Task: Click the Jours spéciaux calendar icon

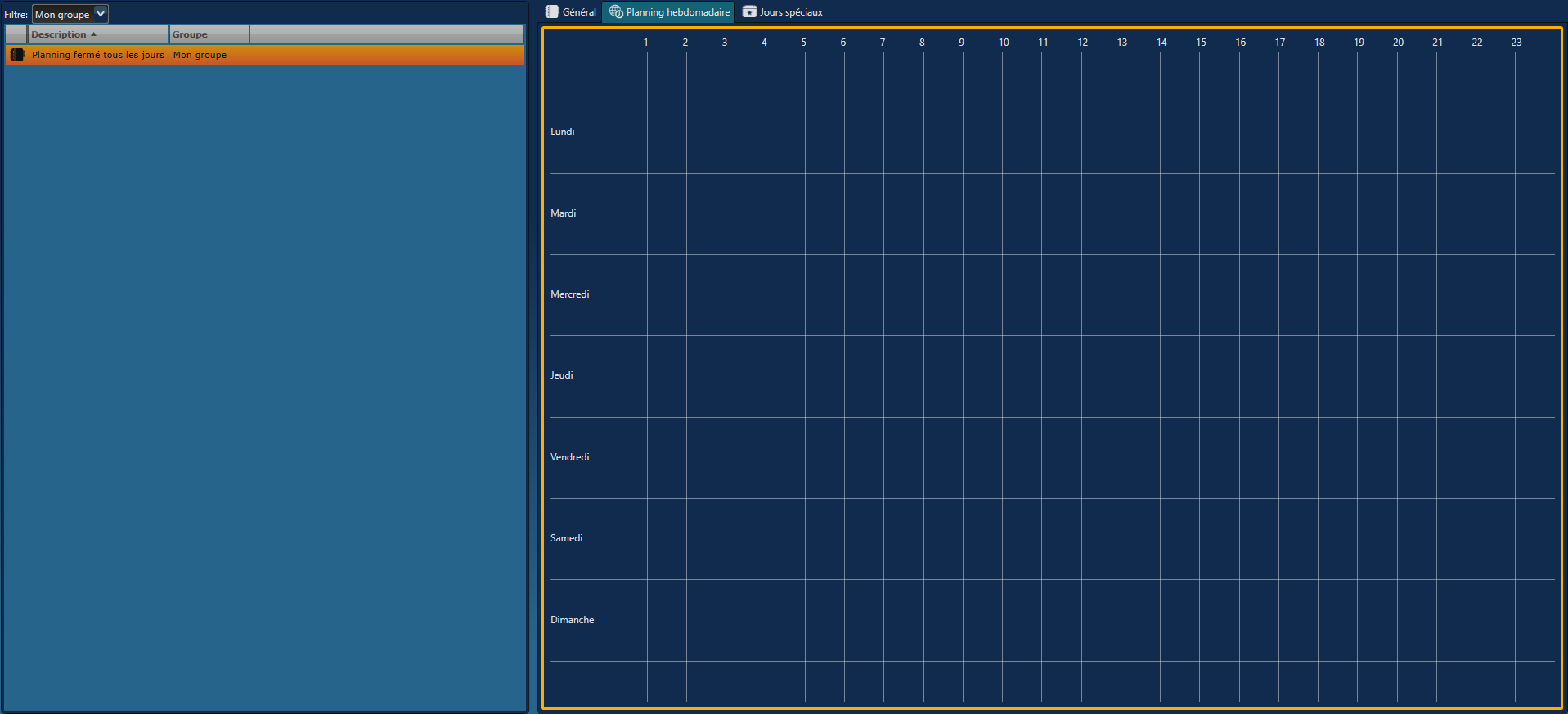Action: tap(749, 12)
